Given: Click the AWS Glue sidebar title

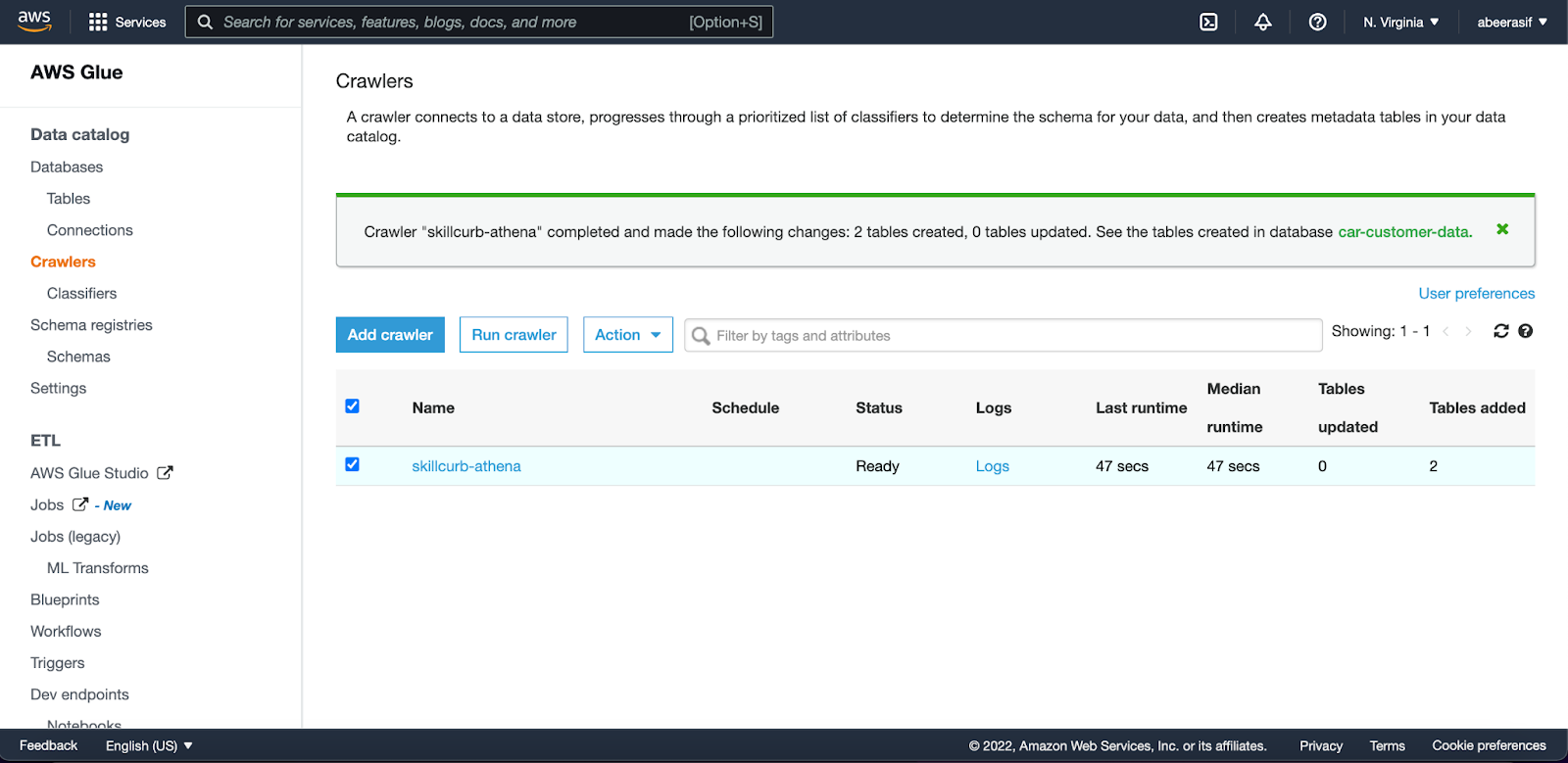Looking at the screenshot, I should [76, 72].
